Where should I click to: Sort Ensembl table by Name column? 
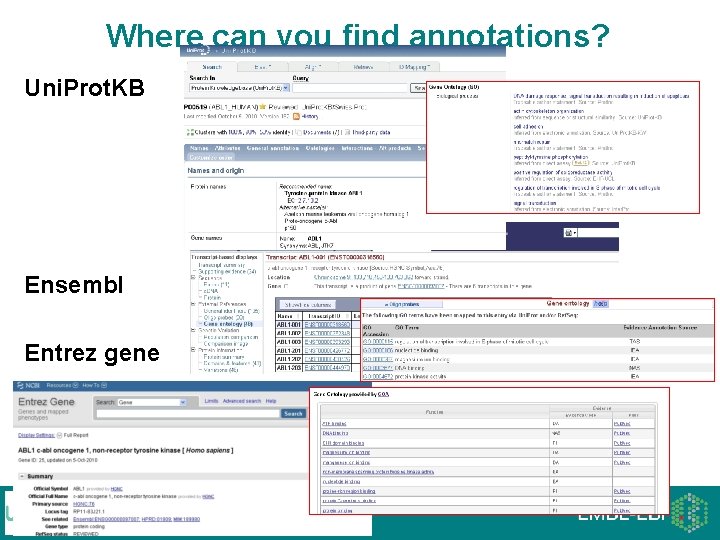pos(288,316)
